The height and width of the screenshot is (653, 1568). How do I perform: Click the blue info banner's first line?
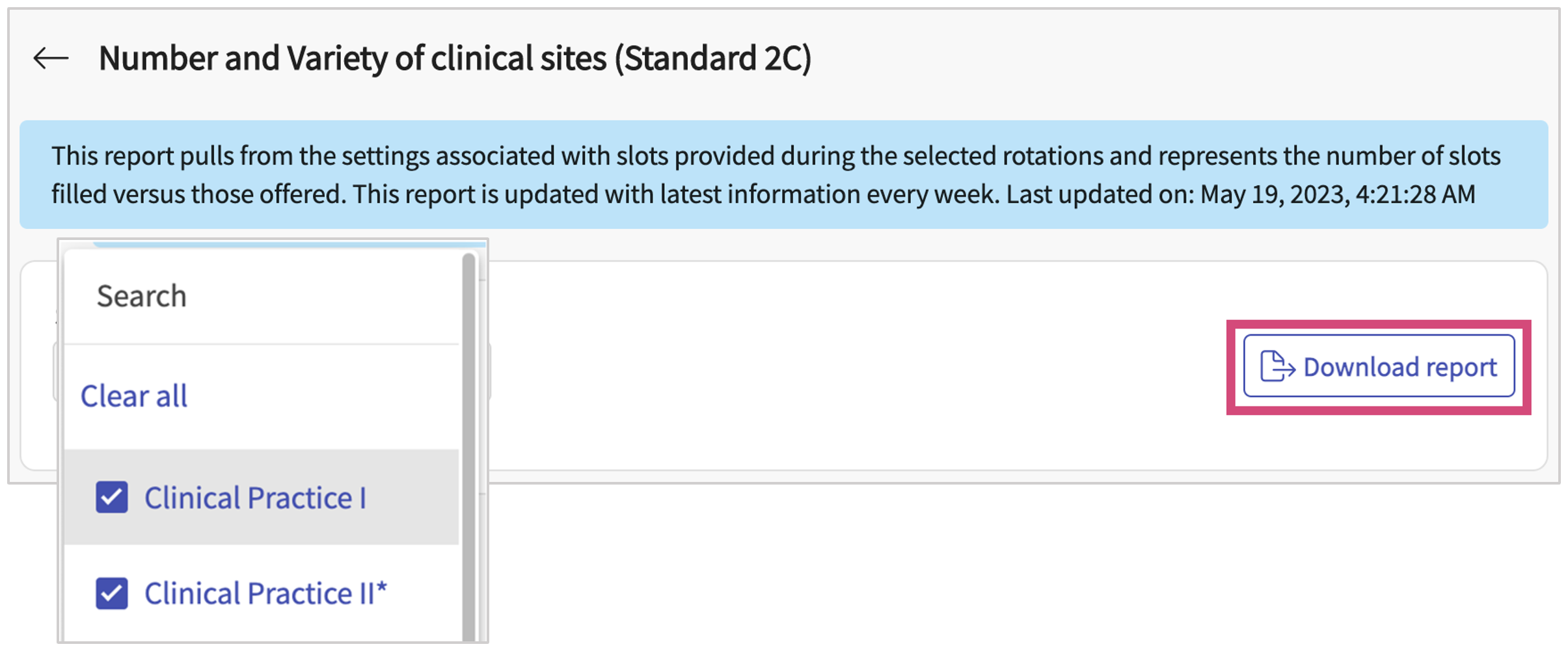pos(776,156)
